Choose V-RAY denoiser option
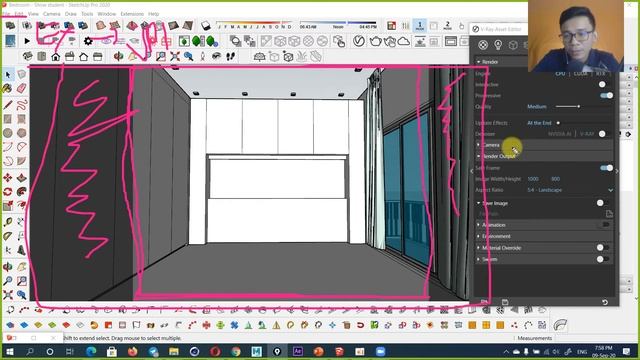640x360 pixels. click(587, 134)
